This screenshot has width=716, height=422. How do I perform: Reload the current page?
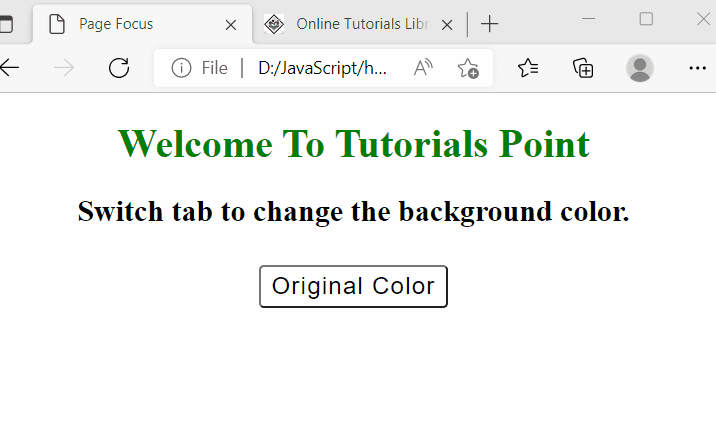[119, 68]
